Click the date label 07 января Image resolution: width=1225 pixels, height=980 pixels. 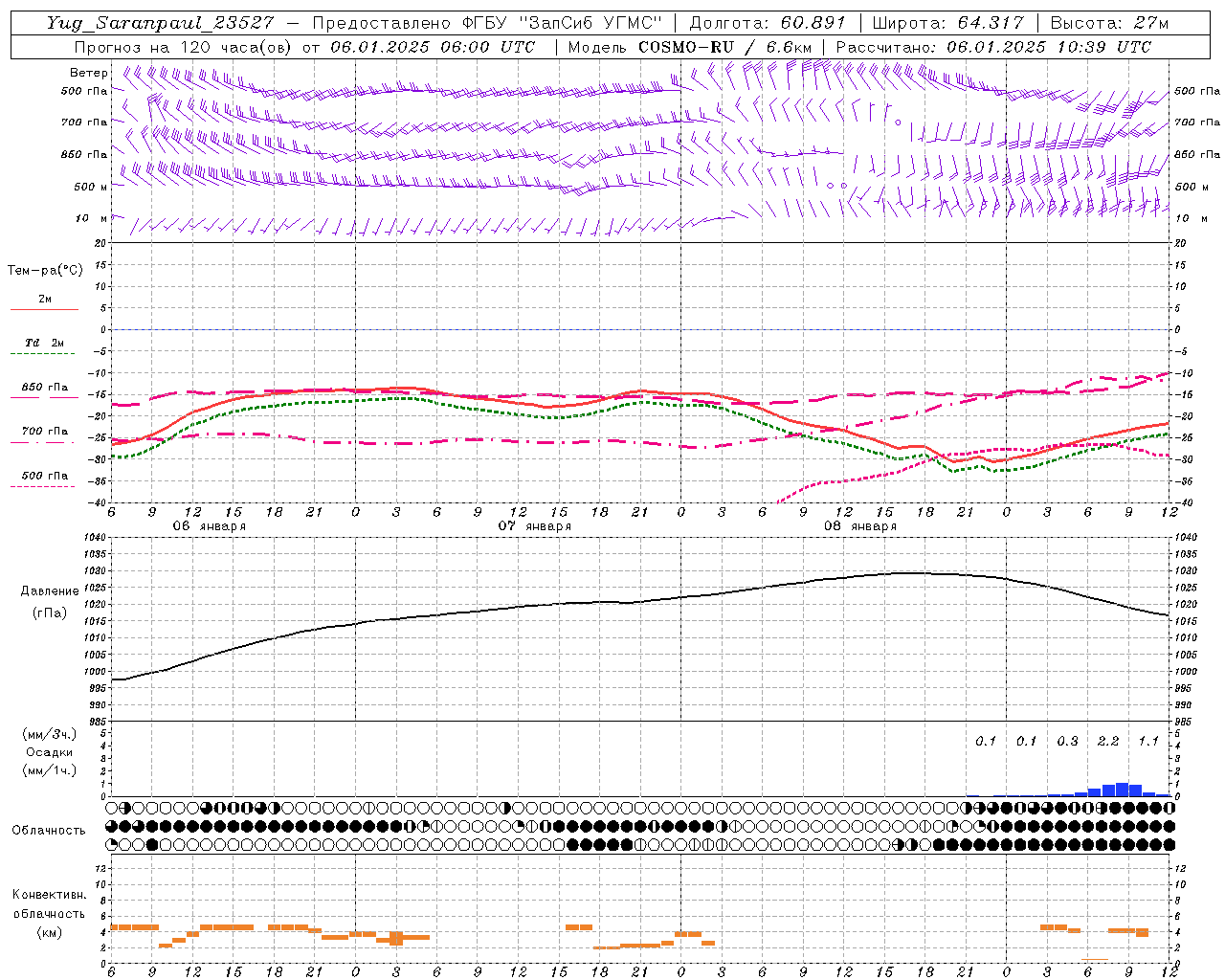pyautogui.click(x=534, y=526)
